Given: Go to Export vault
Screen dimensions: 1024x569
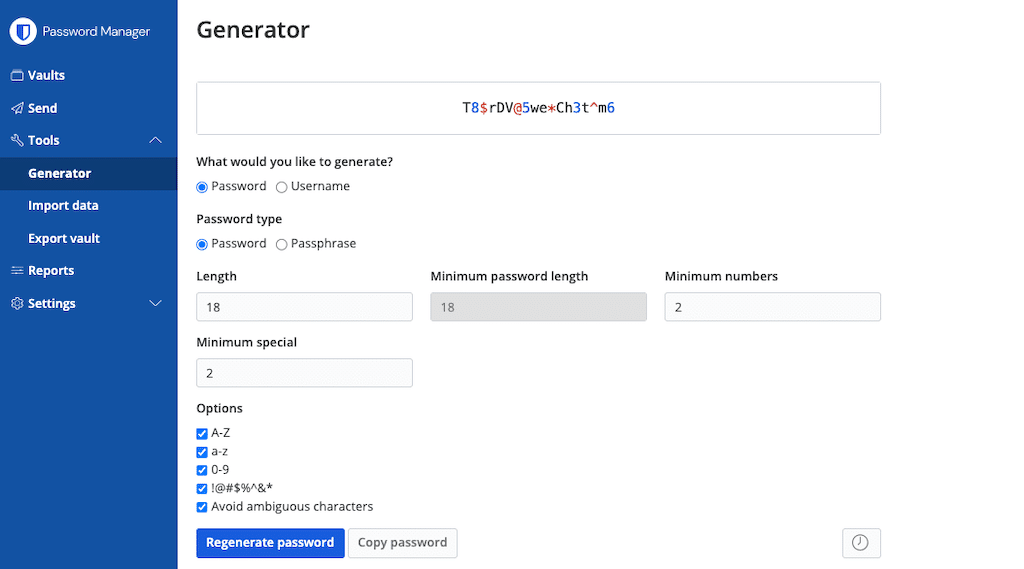Looking at the screenshot, I should click(x=64, y=239).
